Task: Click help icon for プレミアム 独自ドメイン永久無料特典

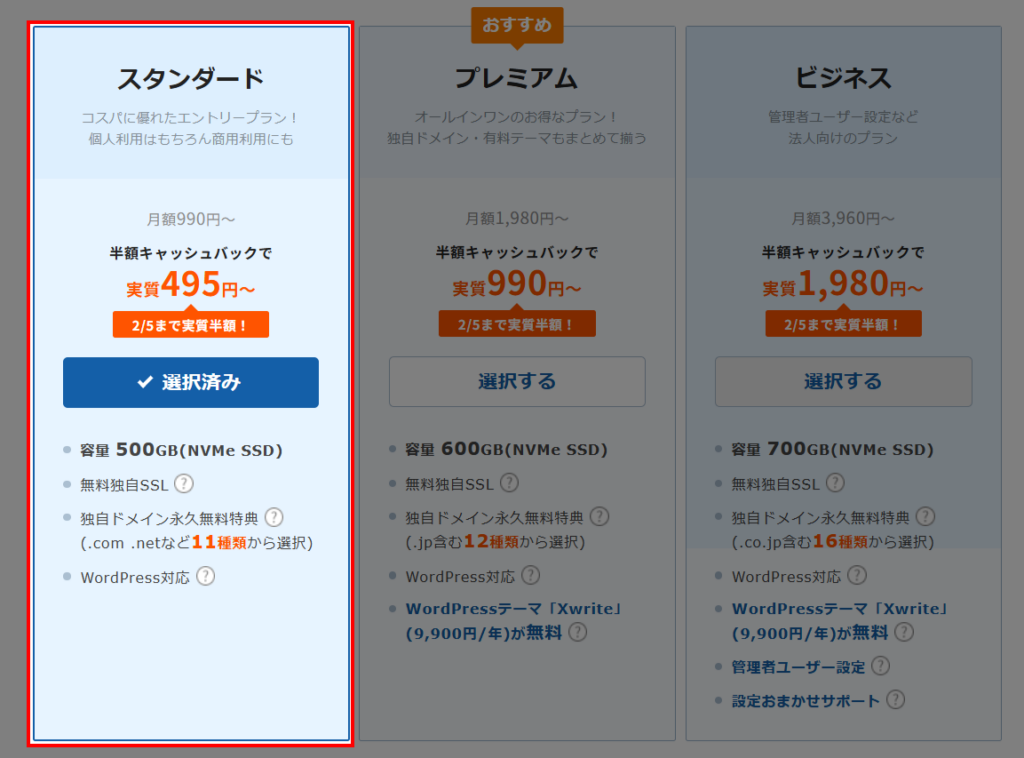Action: tap(599, 517)
